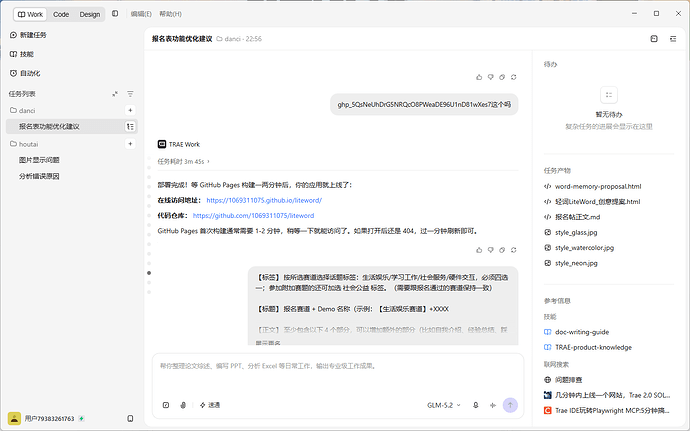Click the 新建任务 icon in the sidebar

[13, 35]
